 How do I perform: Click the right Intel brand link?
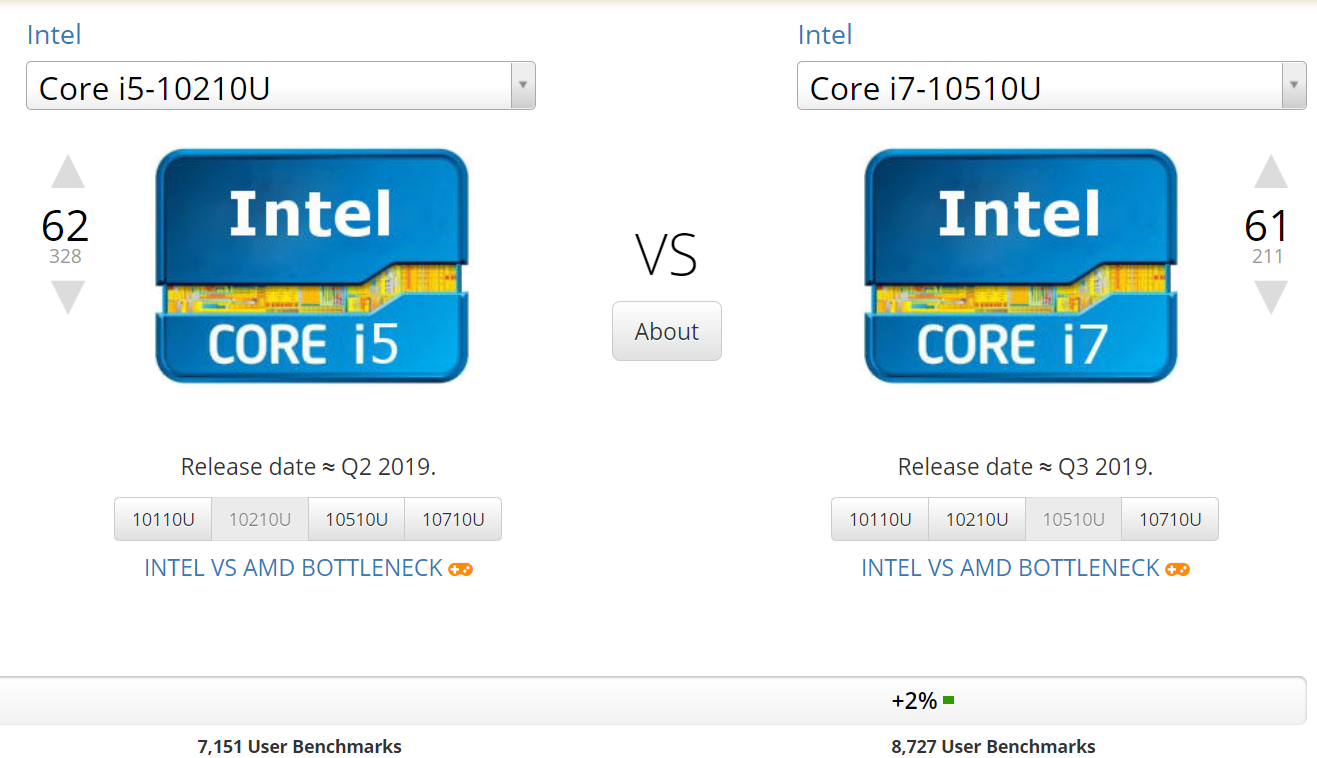pos(825,35)
